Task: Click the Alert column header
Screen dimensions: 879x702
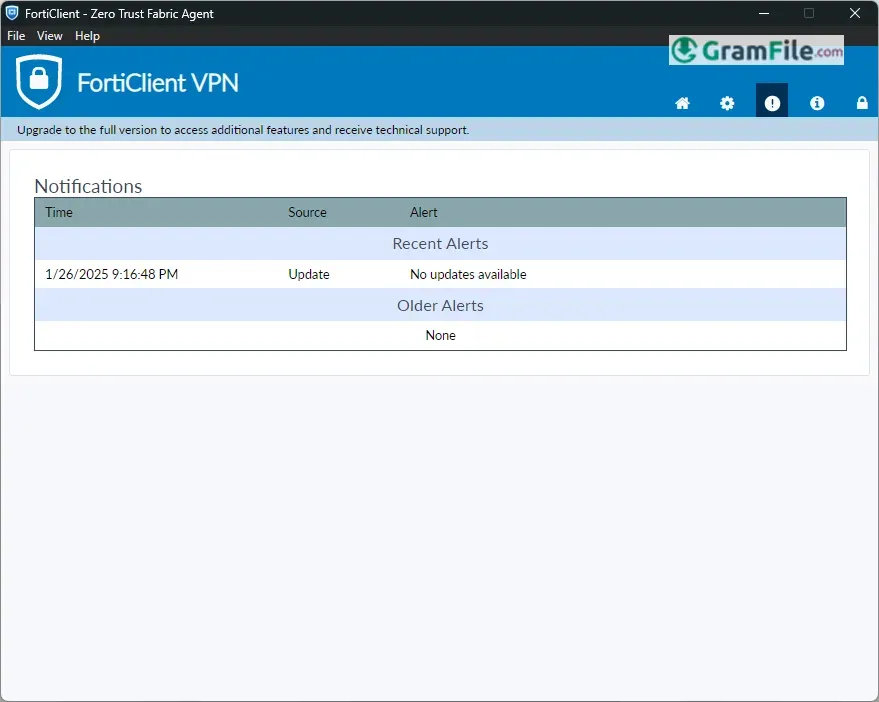Action: coord(423,213)
